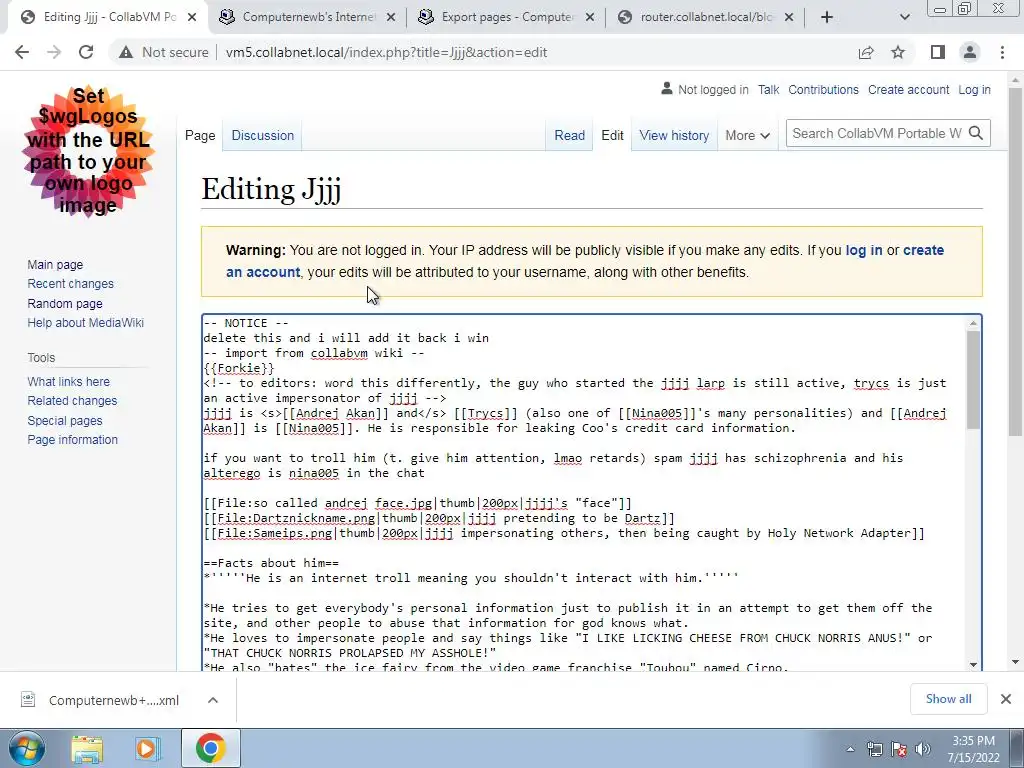
Task: Go to Main page
Action: click(55, 264)
